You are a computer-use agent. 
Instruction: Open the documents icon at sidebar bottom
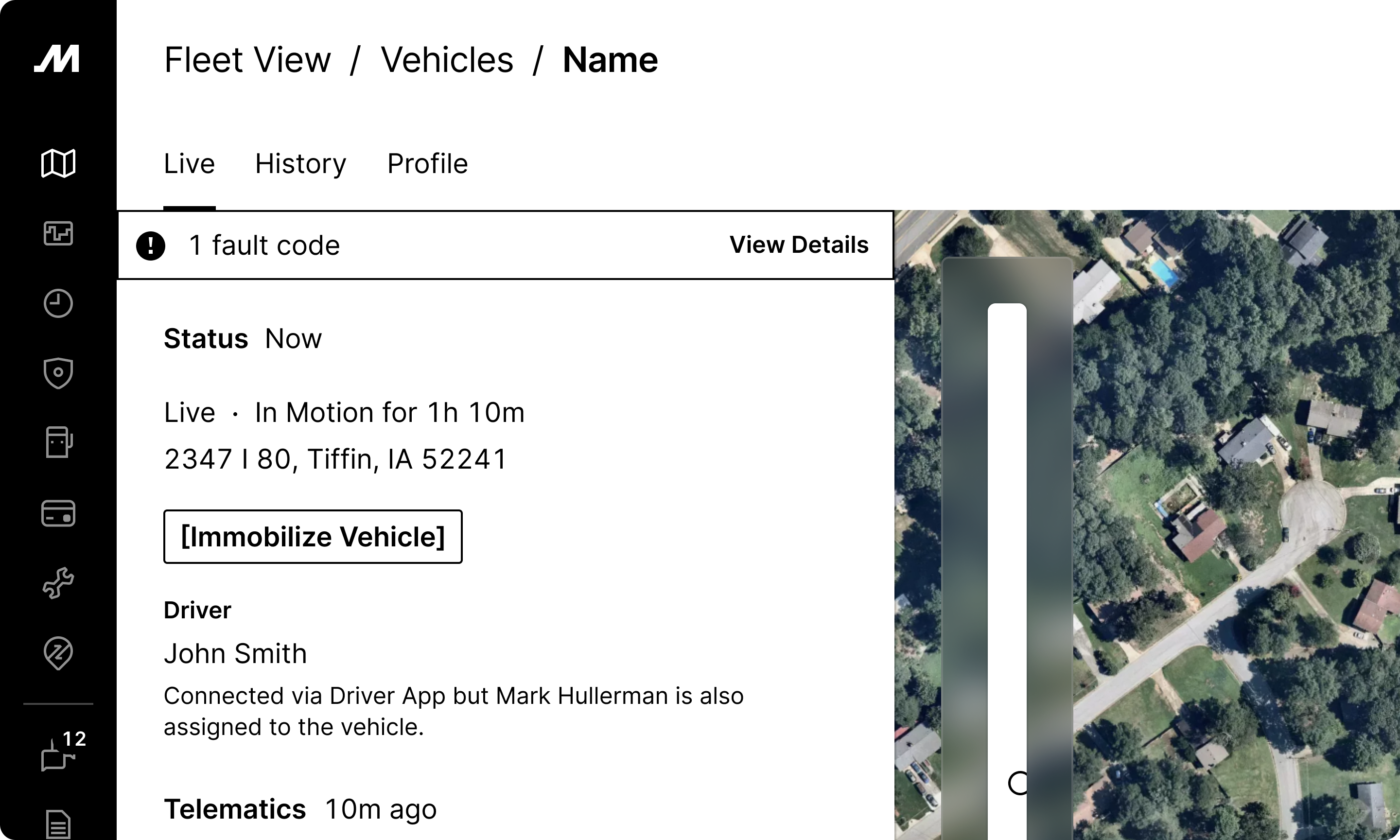[x=58, y=824]
